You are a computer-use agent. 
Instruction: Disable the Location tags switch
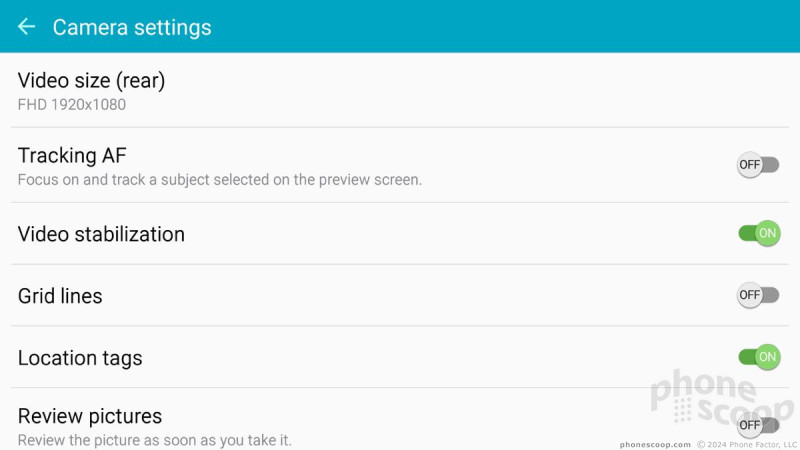(x=759, y=357)
